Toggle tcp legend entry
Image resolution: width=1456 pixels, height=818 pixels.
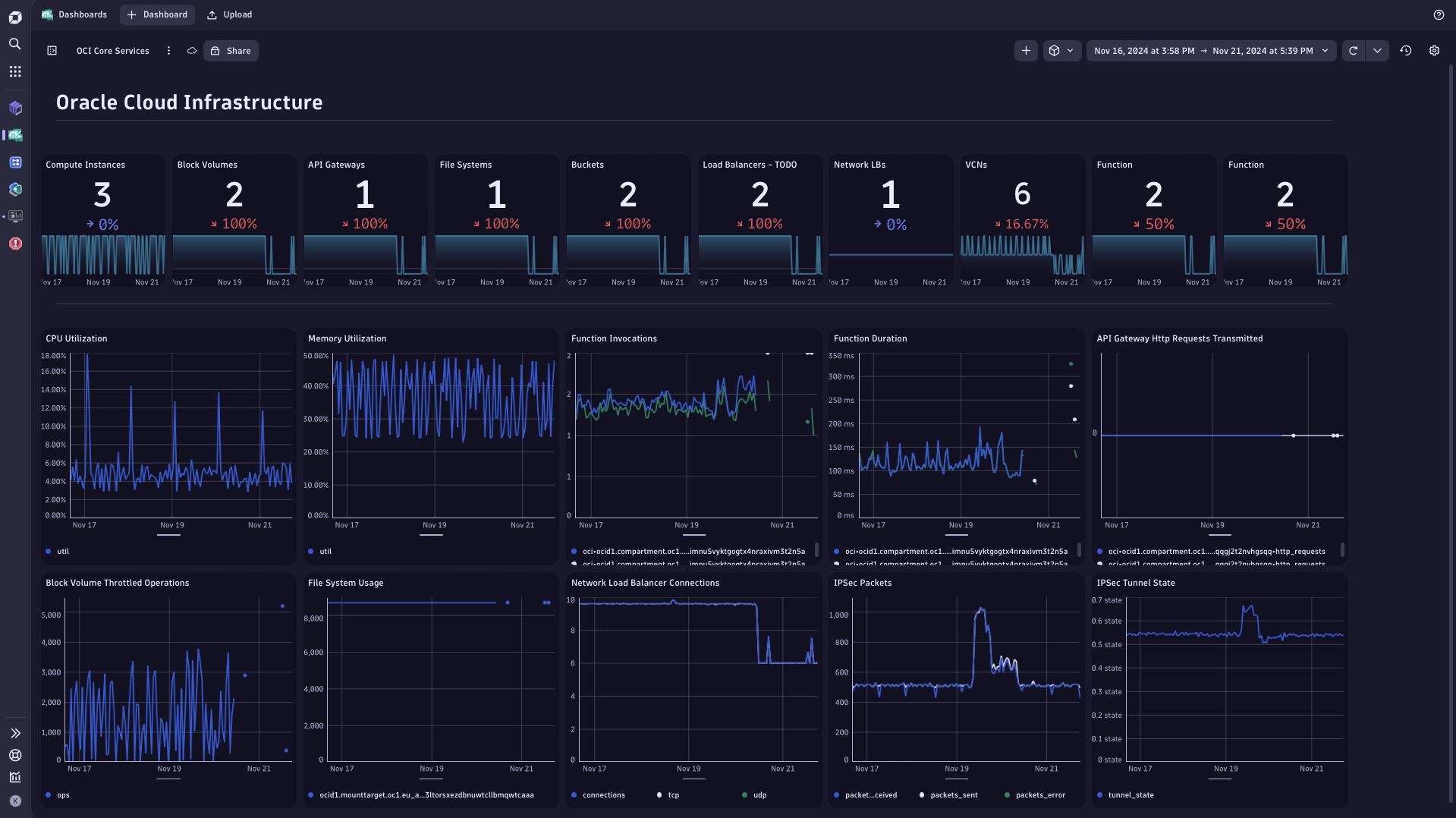click(668, 795)
